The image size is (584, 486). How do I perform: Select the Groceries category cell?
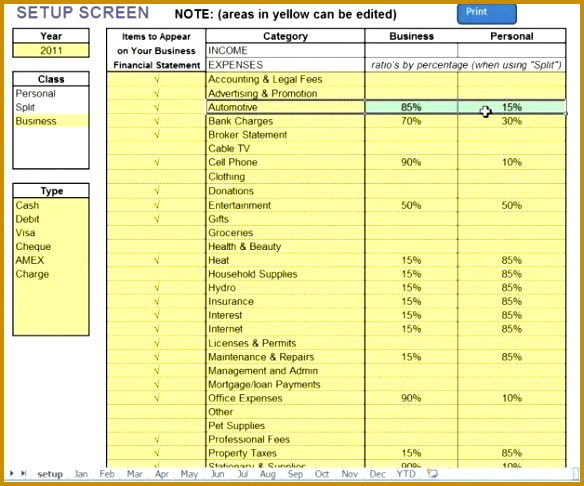[285, 233]
